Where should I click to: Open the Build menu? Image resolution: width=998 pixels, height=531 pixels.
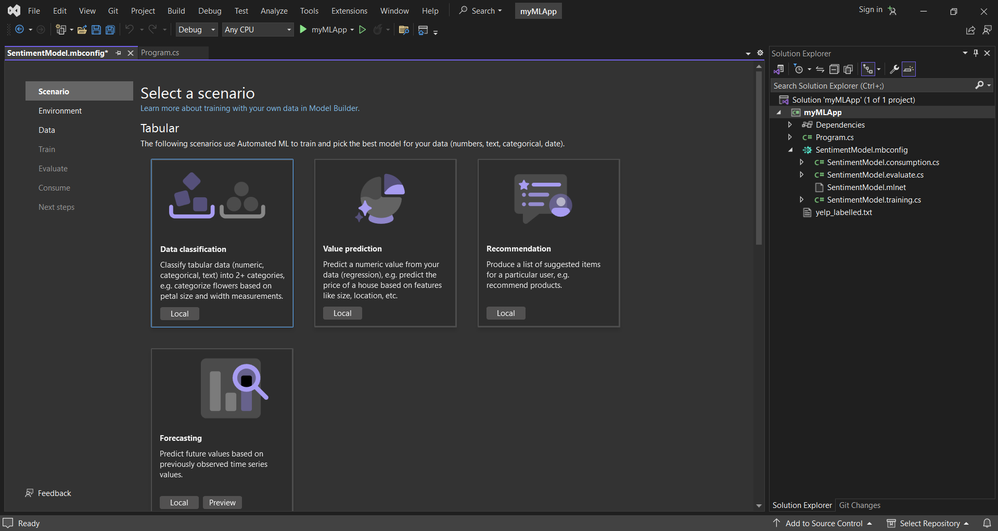coord(176,11)
